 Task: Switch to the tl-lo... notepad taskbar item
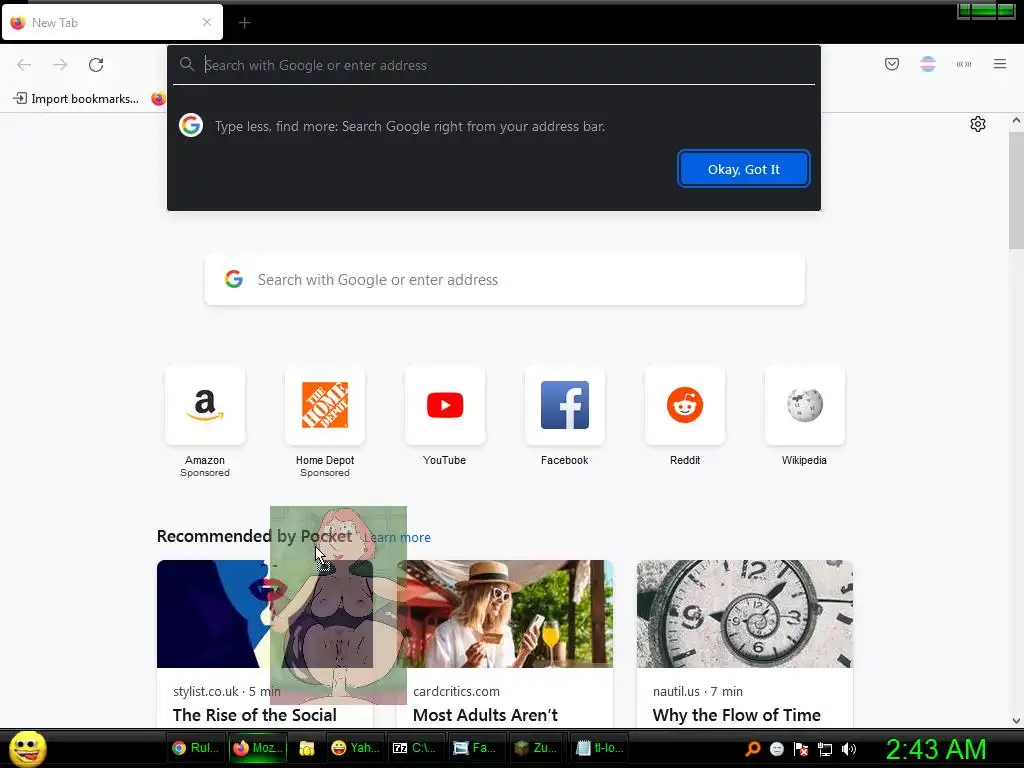pyautogui.click(x=600, y=748)
